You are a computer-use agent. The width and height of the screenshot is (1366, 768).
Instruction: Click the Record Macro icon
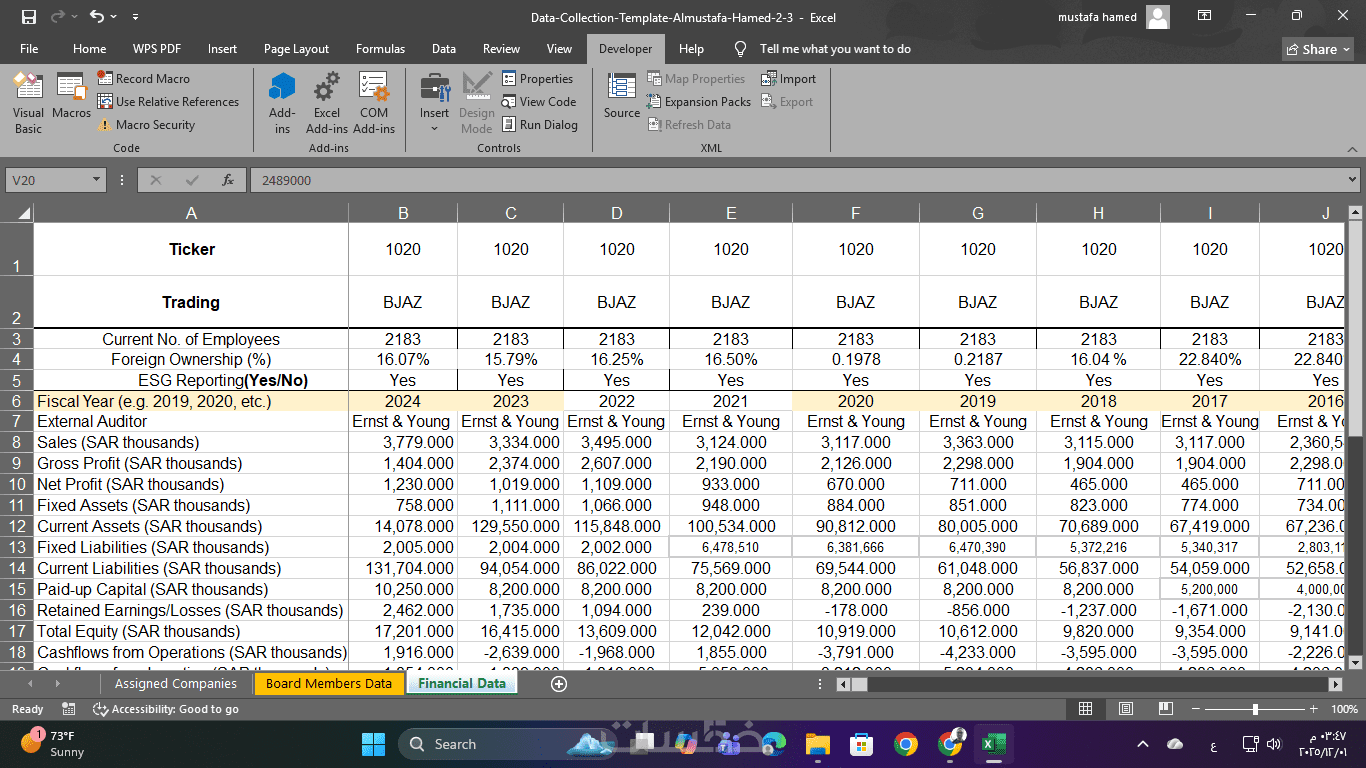coord(105,78)
